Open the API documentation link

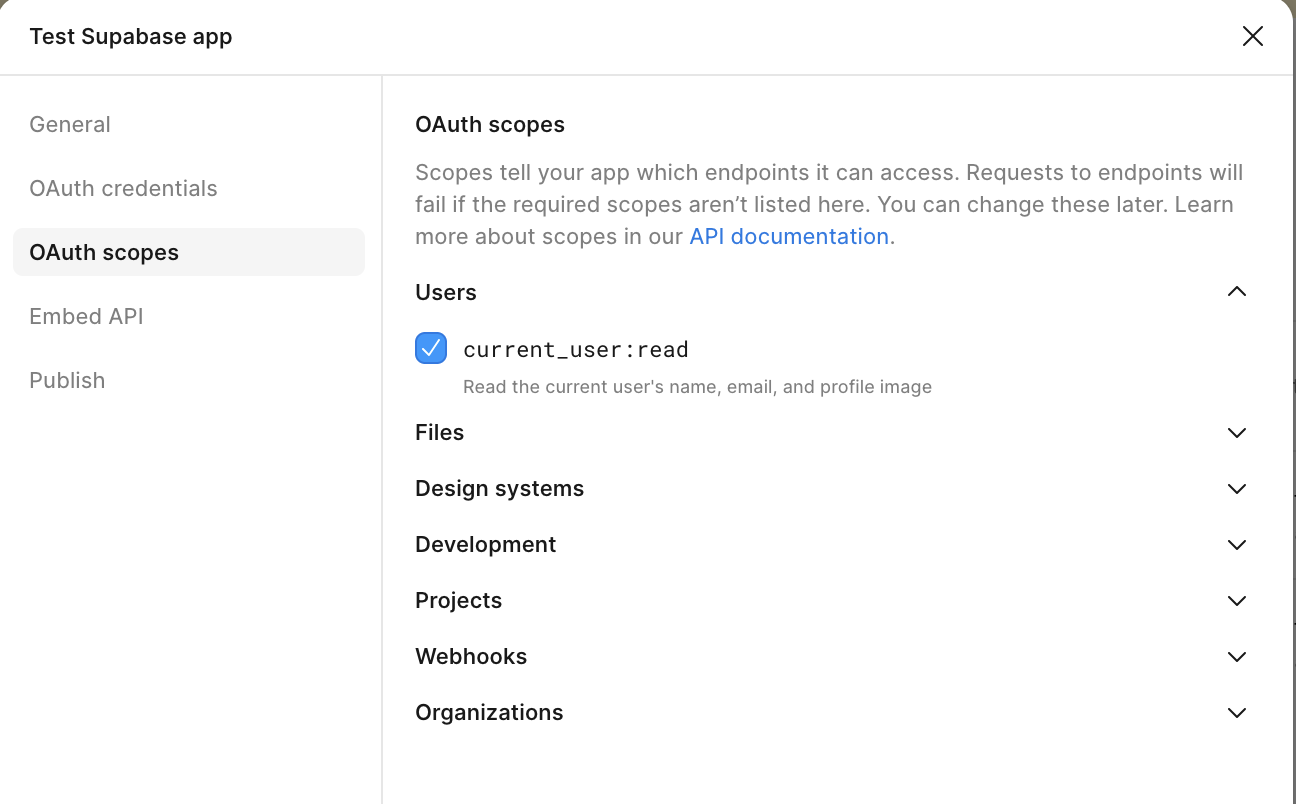click(x=789, y=236)
